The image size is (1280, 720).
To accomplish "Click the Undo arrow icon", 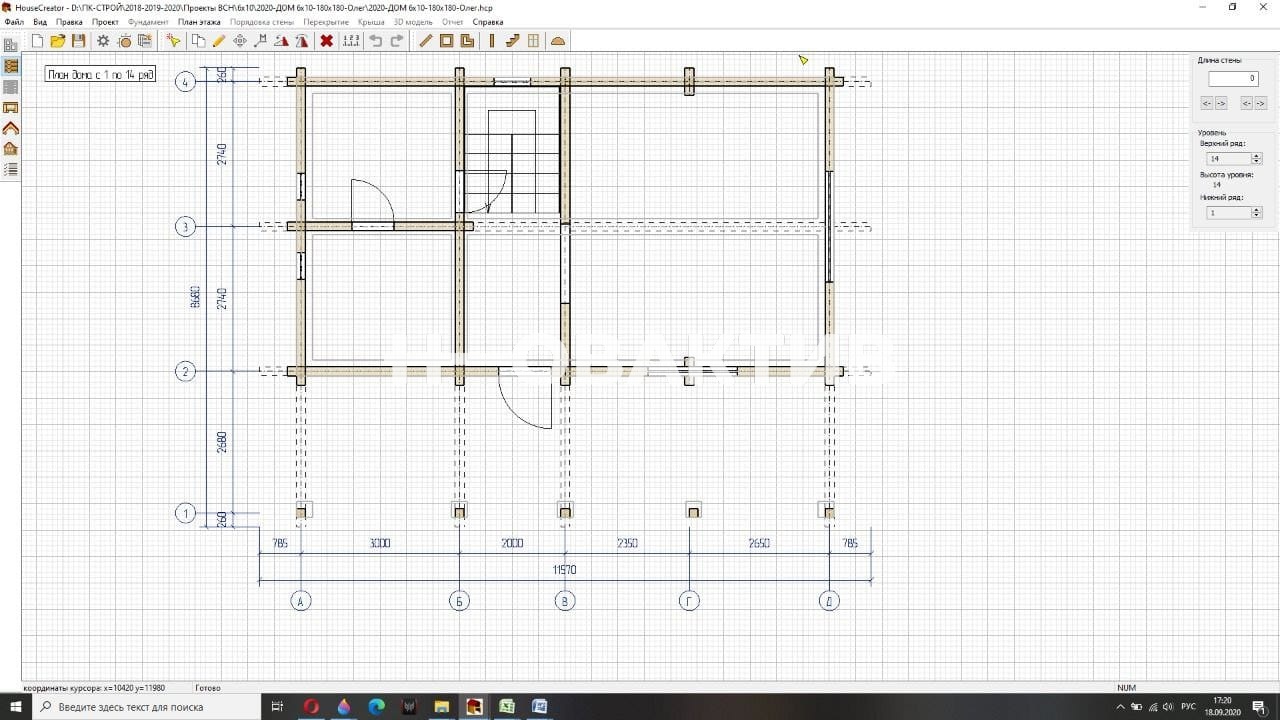I will click(x=376, y=41).
